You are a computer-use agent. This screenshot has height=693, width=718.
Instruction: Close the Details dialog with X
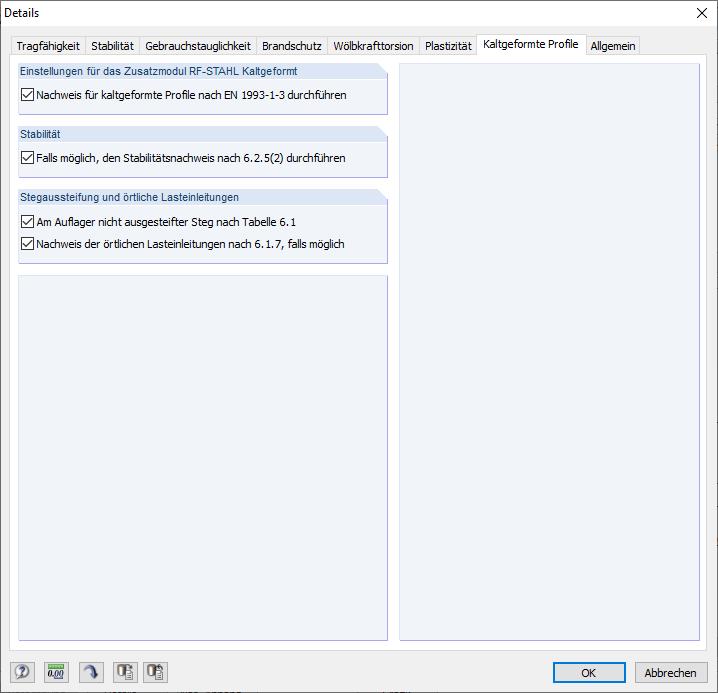702,13
